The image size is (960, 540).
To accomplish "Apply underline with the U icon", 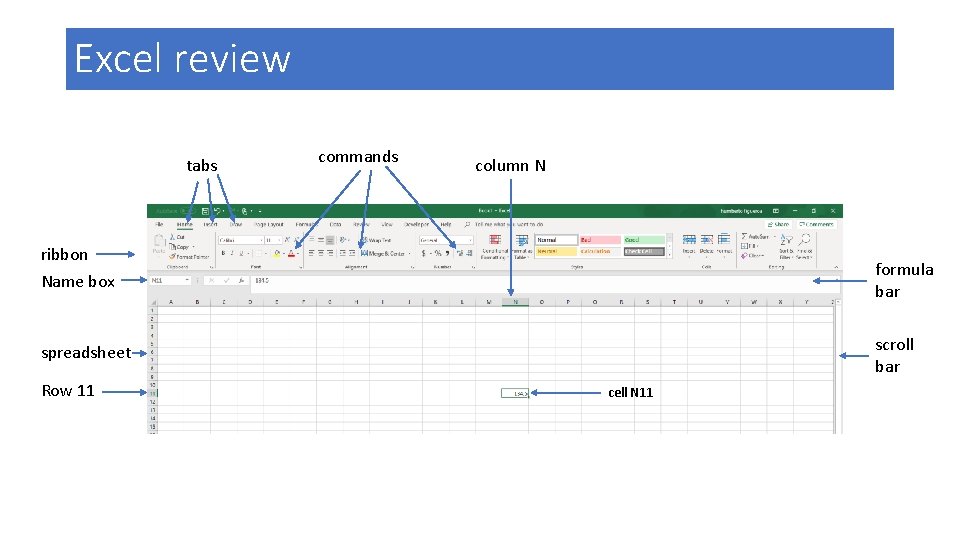I will (241, 253).
